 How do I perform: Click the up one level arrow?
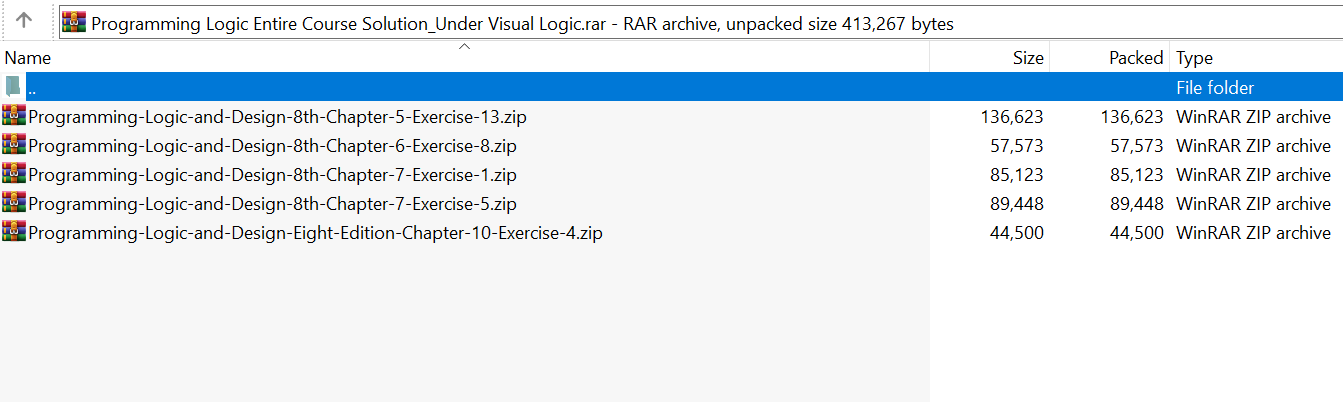[x=24, y=20]
